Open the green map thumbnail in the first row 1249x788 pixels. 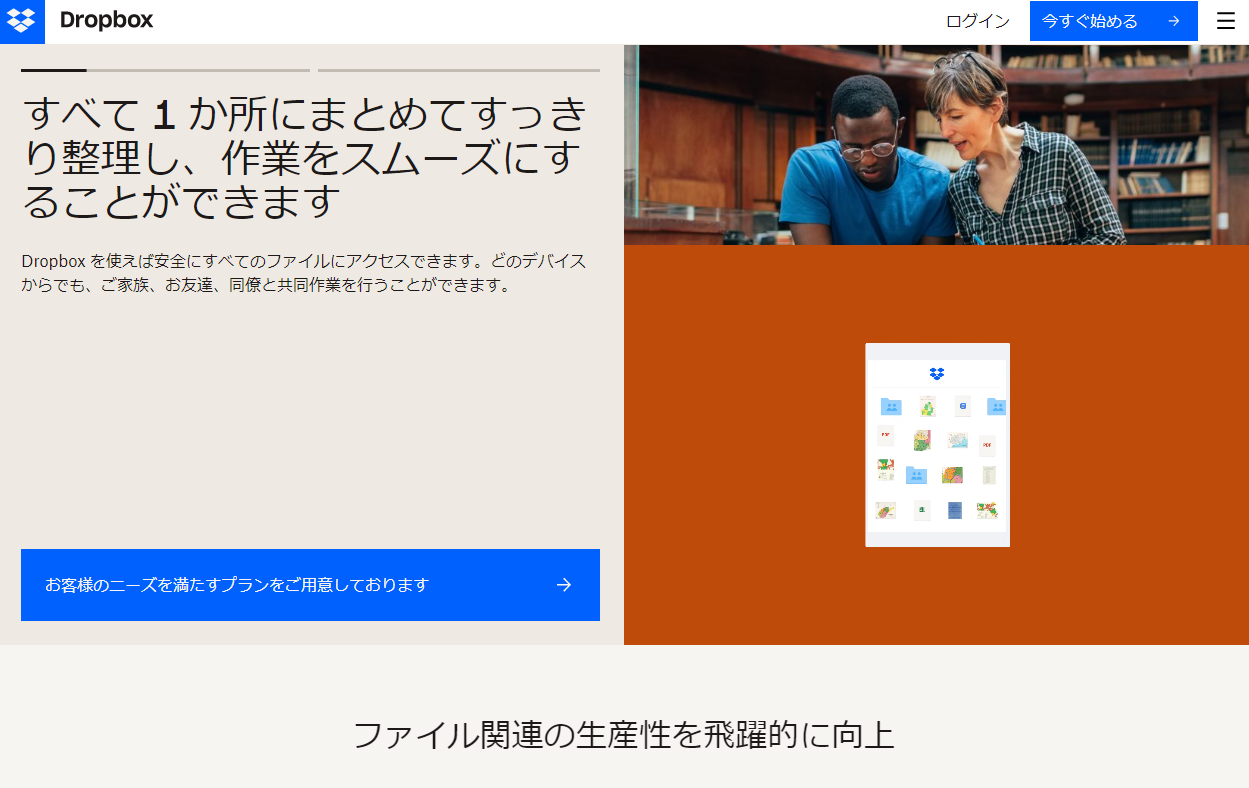(x=927, y=406)
